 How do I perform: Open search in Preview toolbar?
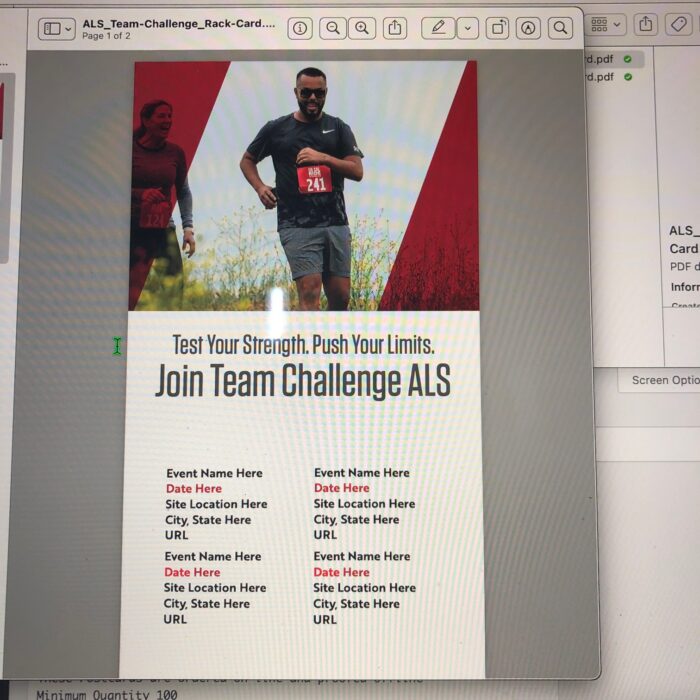point(560,28)
